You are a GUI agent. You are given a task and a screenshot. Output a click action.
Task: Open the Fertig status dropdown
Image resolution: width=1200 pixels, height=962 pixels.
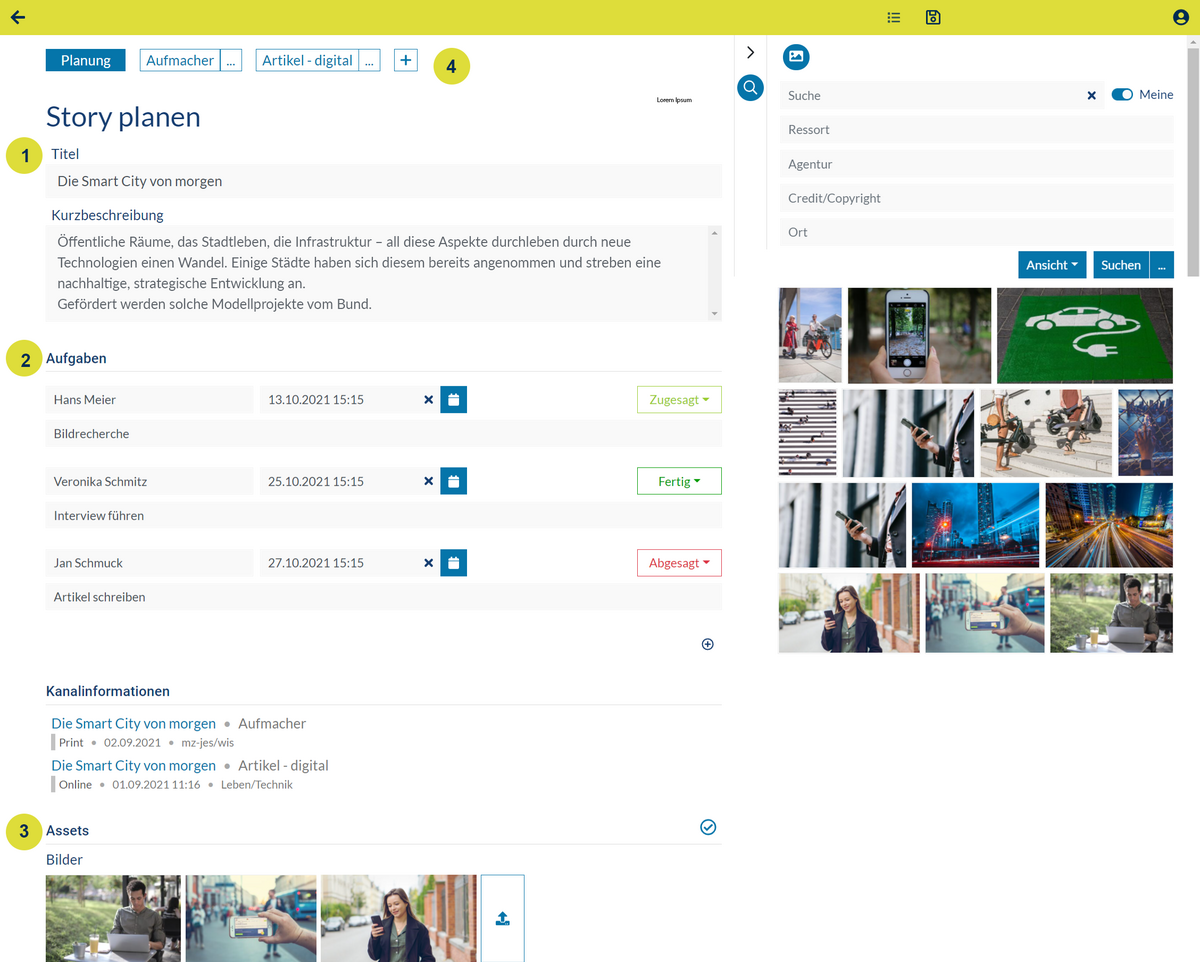pyautogui.click(x=679, y=481)
